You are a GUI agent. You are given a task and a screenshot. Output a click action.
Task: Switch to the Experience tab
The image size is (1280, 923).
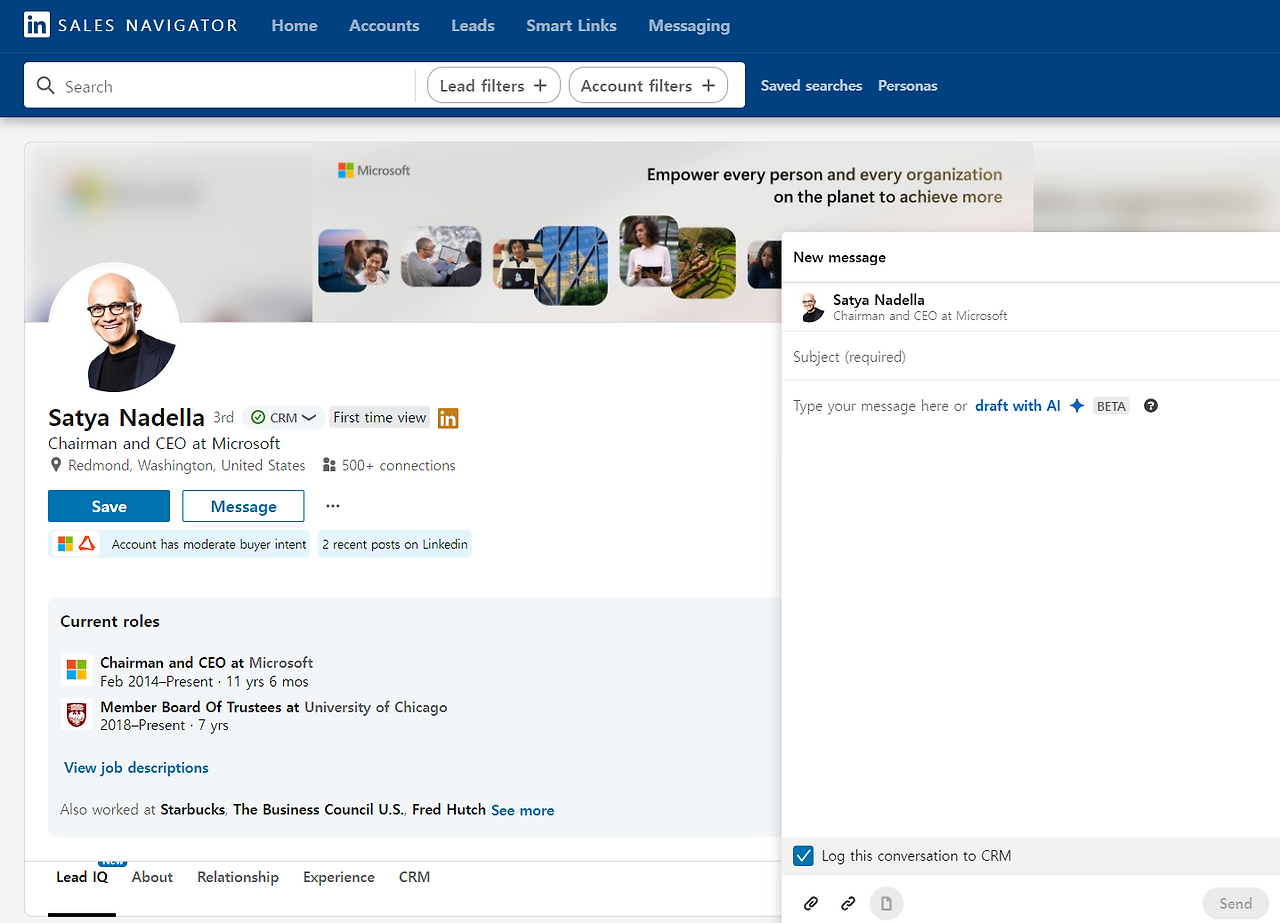[x=339, y=877]
